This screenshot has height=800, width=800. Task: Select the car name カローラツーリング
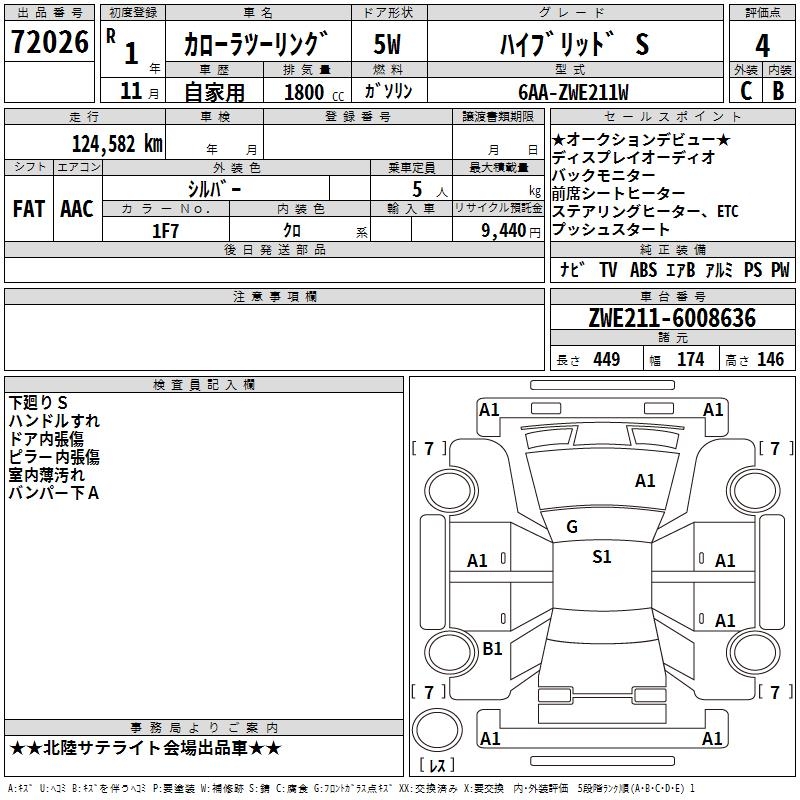click(x=256, y=44)
